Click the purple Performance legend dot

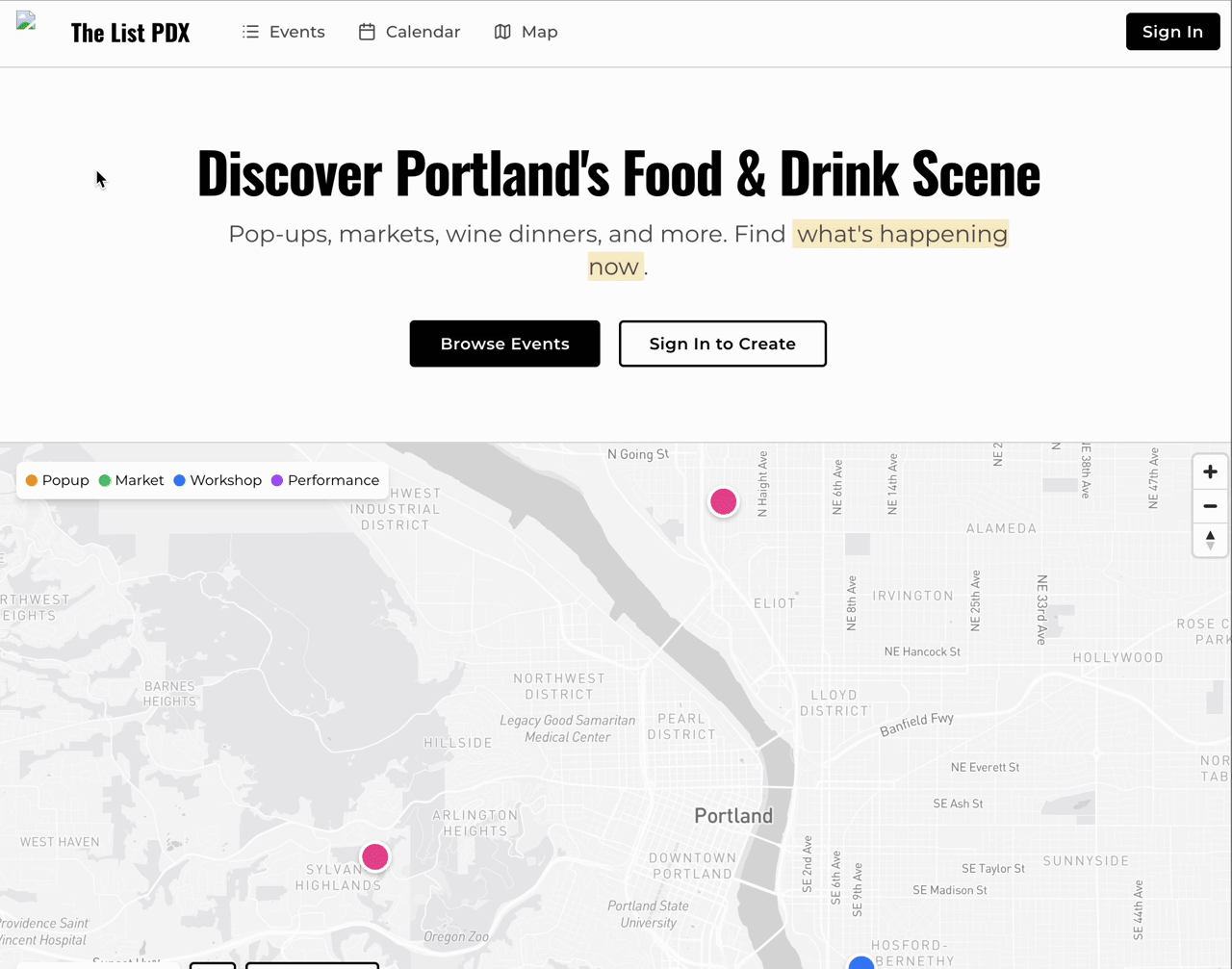click(277, 480)
